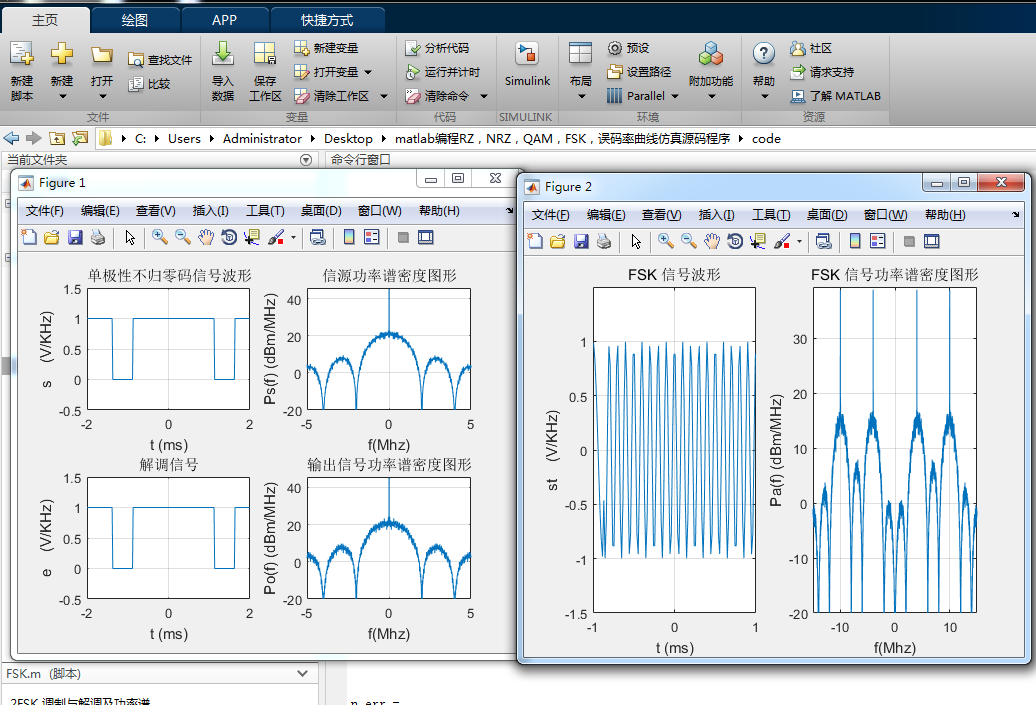Click Desktop in the address path
The width and height of the screenshot is (1036, 705).
click(348, 139)
